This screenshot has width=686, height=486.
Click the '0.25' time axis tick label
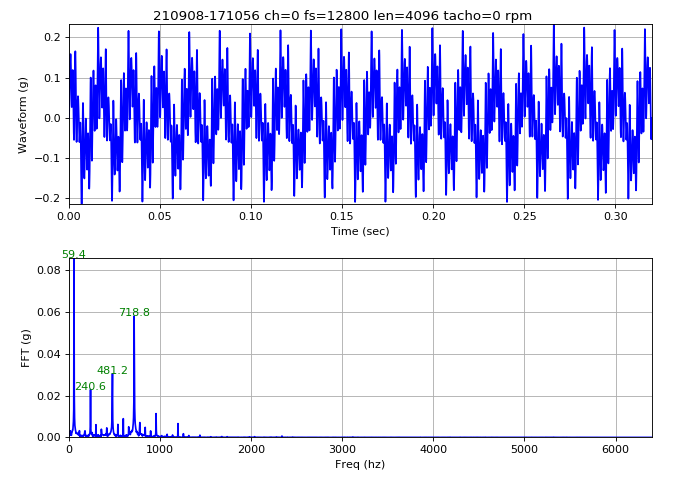pyautogui.click(x=525, y=216)
